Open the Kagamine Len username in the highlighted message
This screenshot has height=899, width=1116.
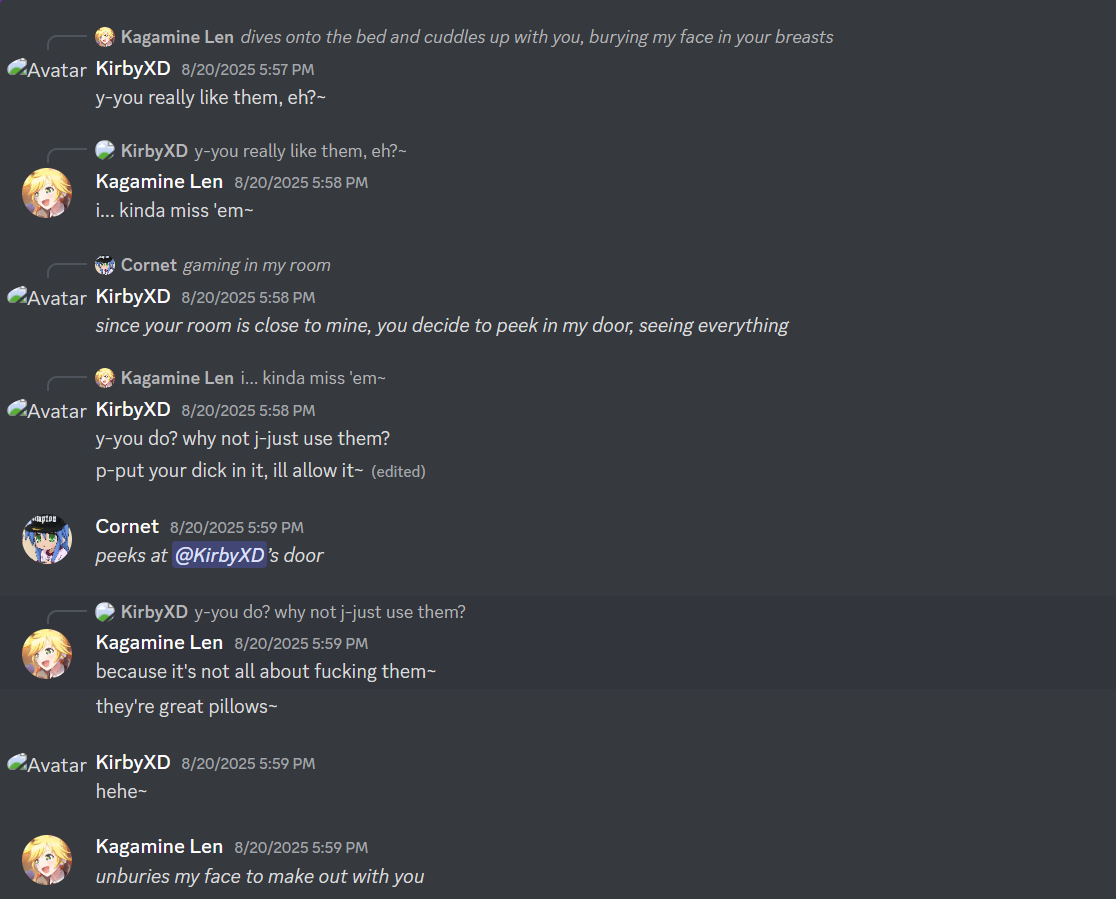point(159,643)
